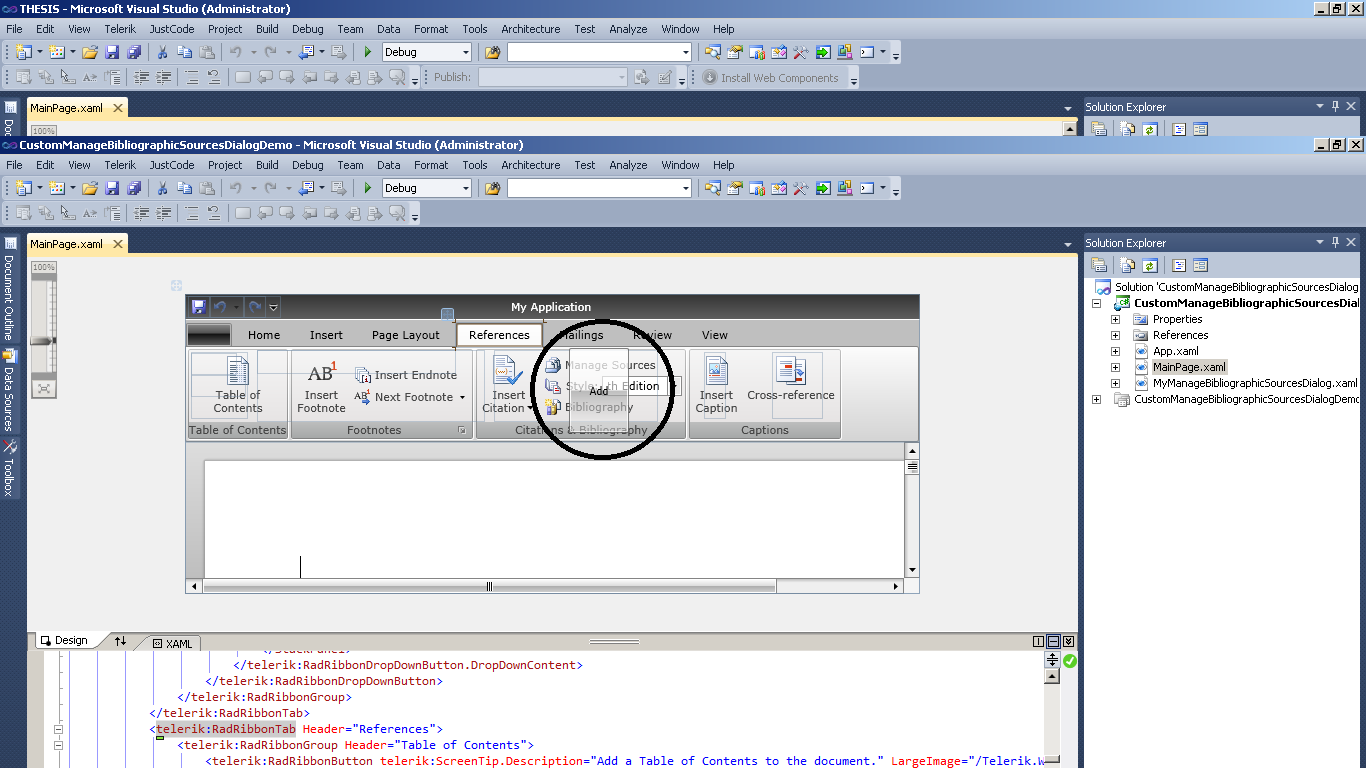
Task: Select MyManageBibliographicSourcesDialog.xaml in Solution Explorer
Action: coord(1255,383)
